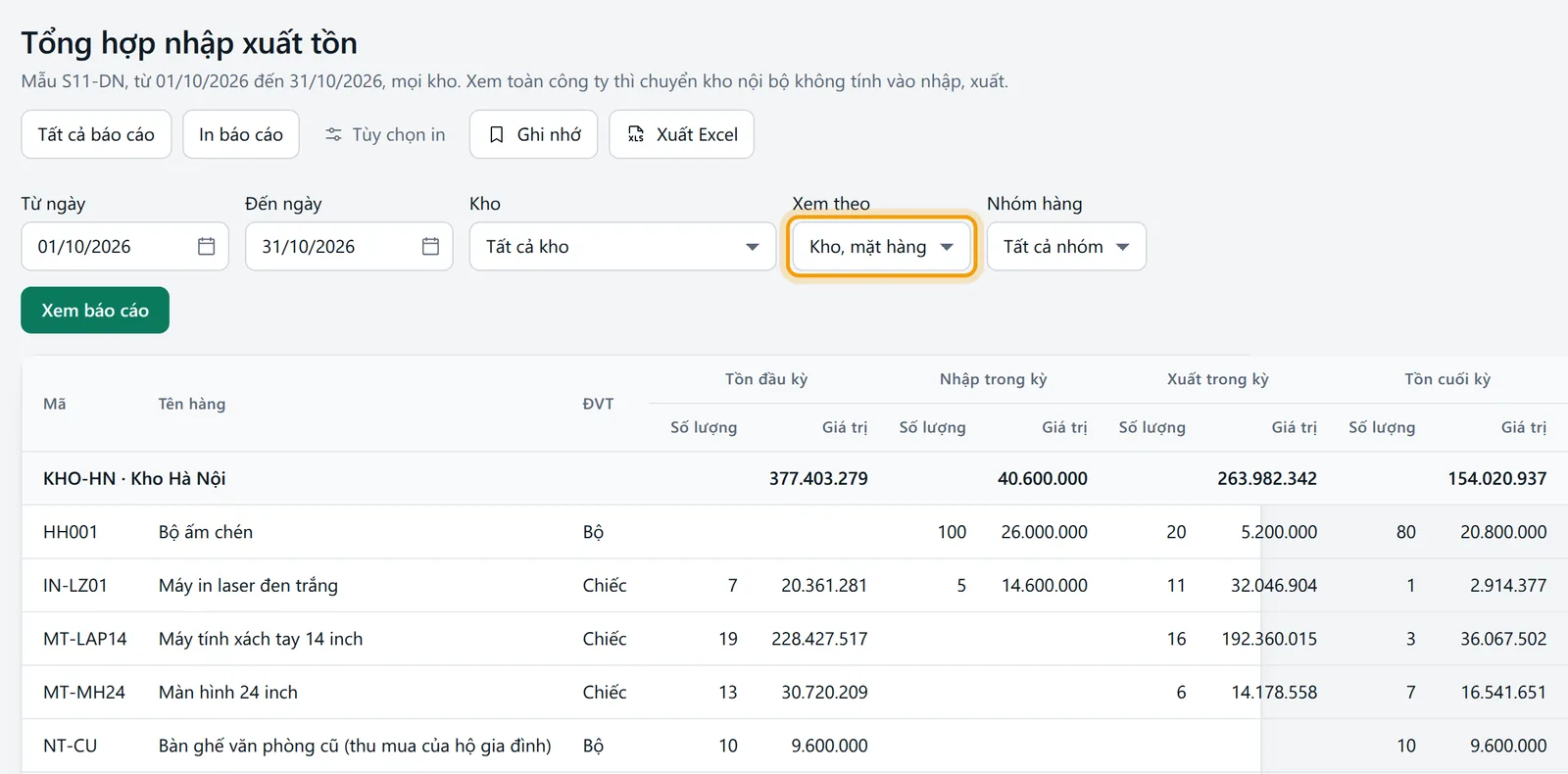Select the KHO-HN · Kho Hà Nội group row
This screenshot has height=774, width=1568.
pyautogui.click(x=795, y=478)
